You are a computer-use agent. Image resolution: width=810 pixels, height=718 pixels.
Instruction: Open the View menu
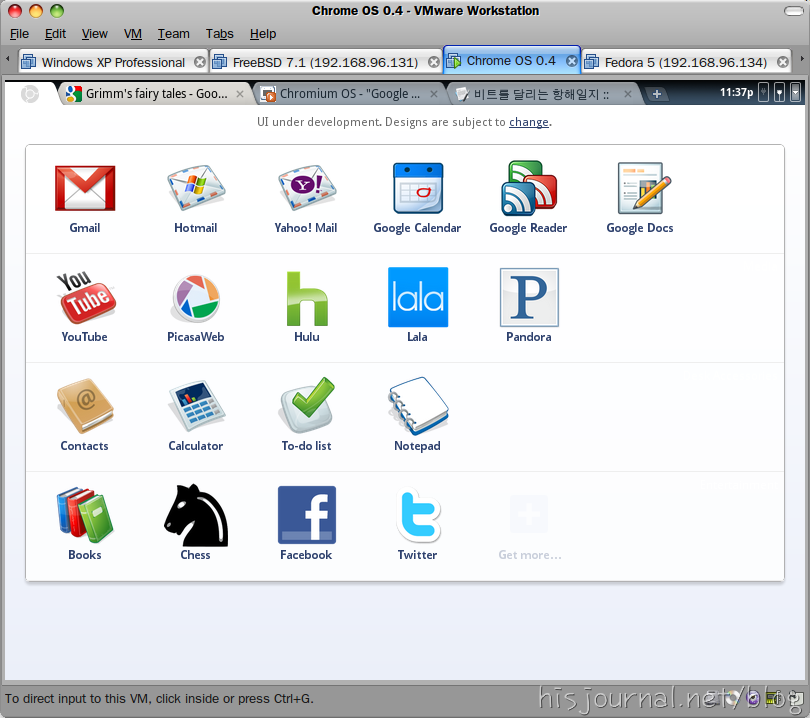pos(95,34)
